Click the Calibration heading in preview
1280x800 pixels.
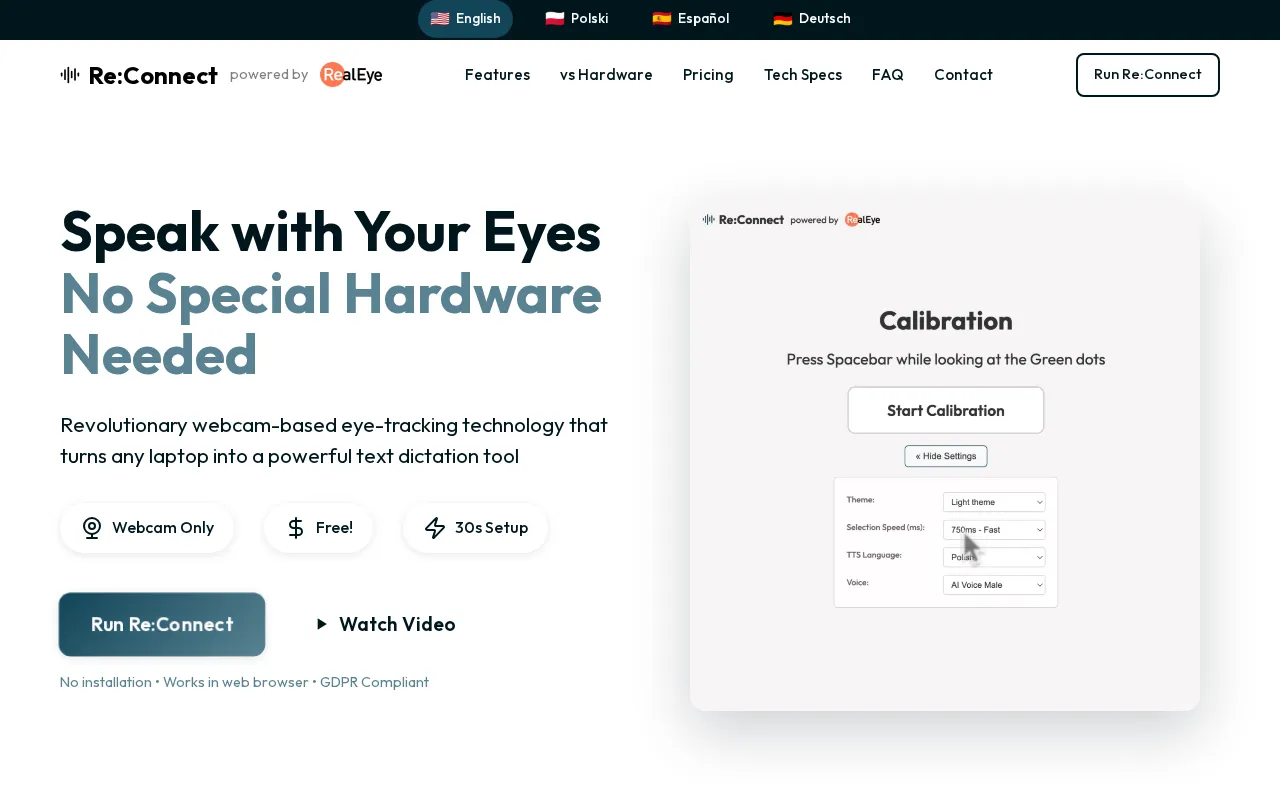point(946,321)
